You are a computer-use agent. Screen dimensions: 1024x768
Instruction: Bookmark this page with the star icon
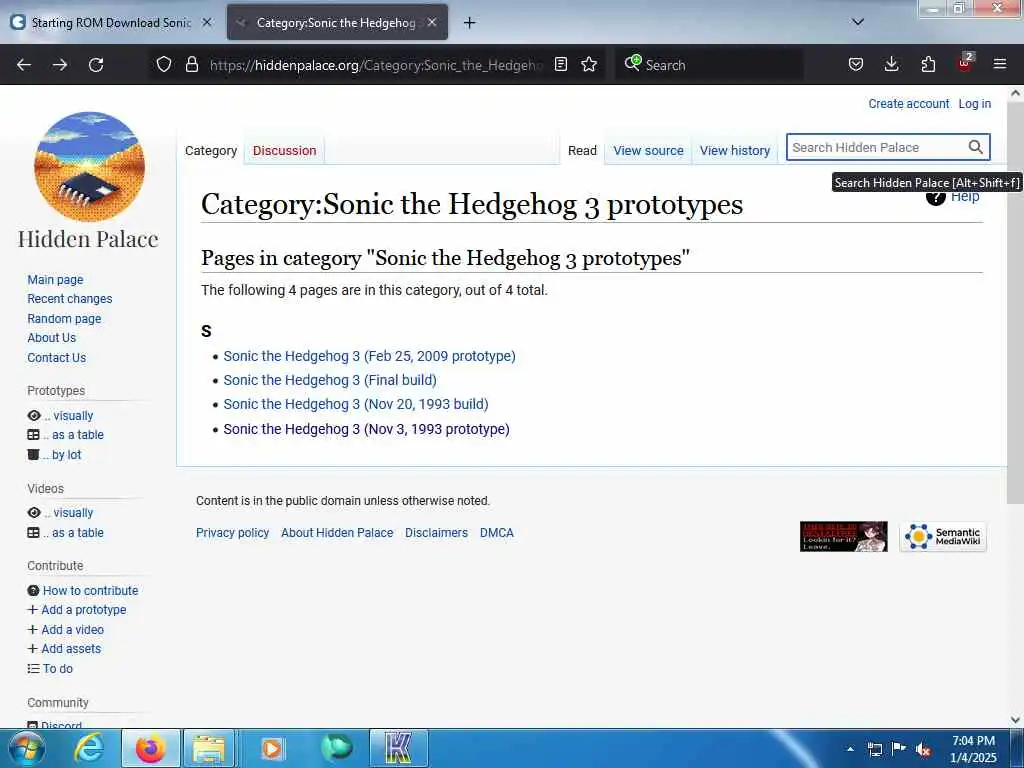pyautogui.click(x=589, y=64)
